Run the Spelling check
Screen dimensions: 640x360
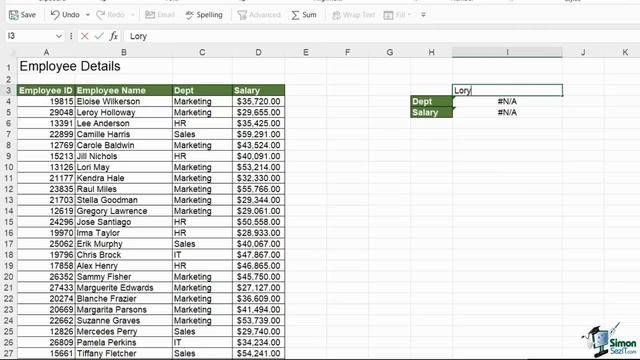[204, 15]
